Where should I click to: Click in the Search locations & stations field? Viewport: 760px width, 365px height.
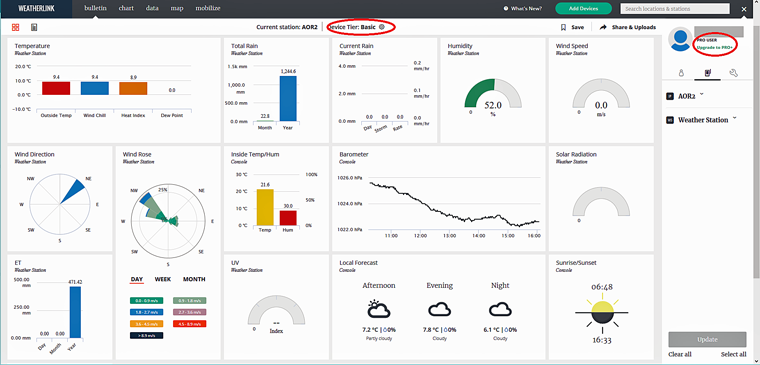tap(675, 9)
